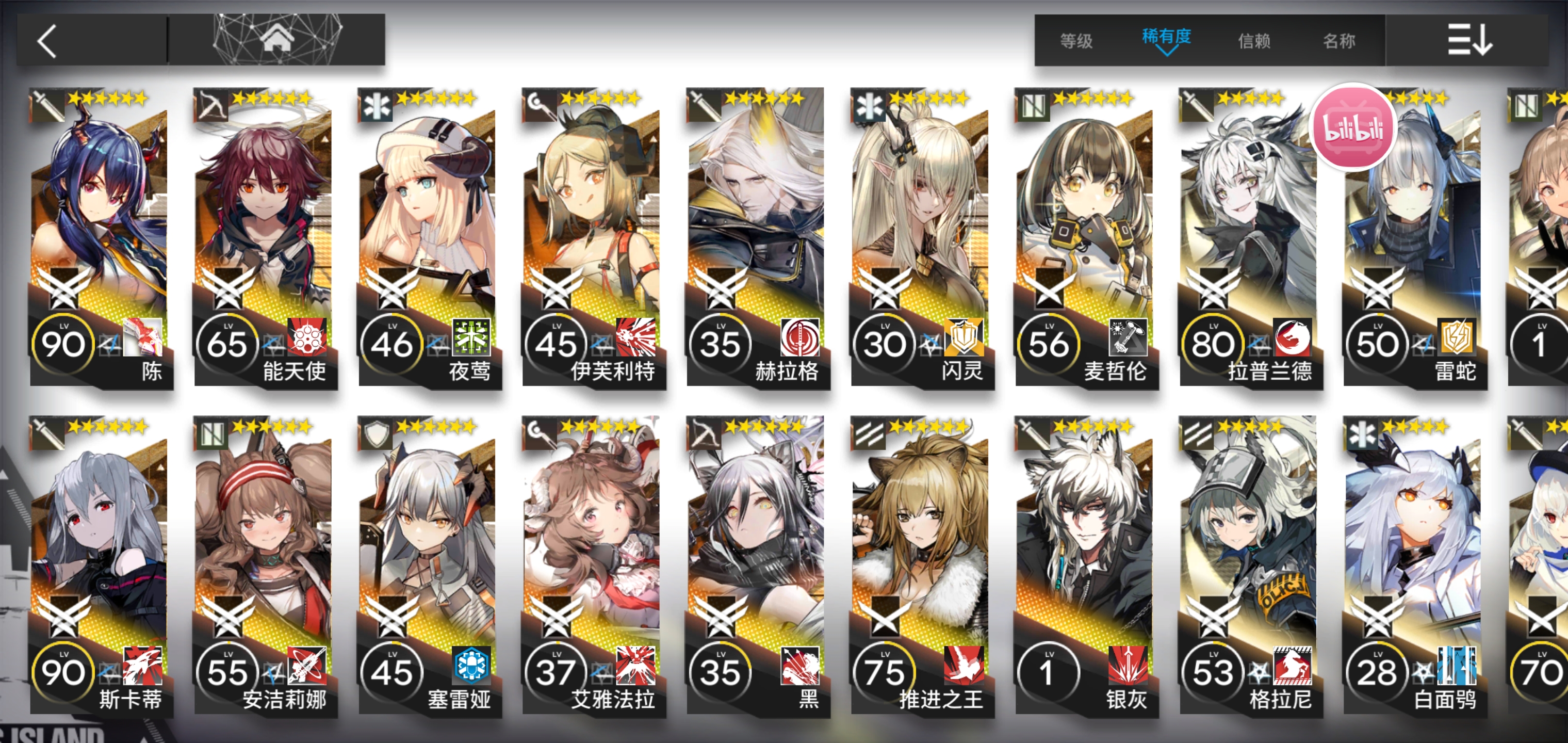
Task: Click the back arrow icon
Action: point(47,41)
